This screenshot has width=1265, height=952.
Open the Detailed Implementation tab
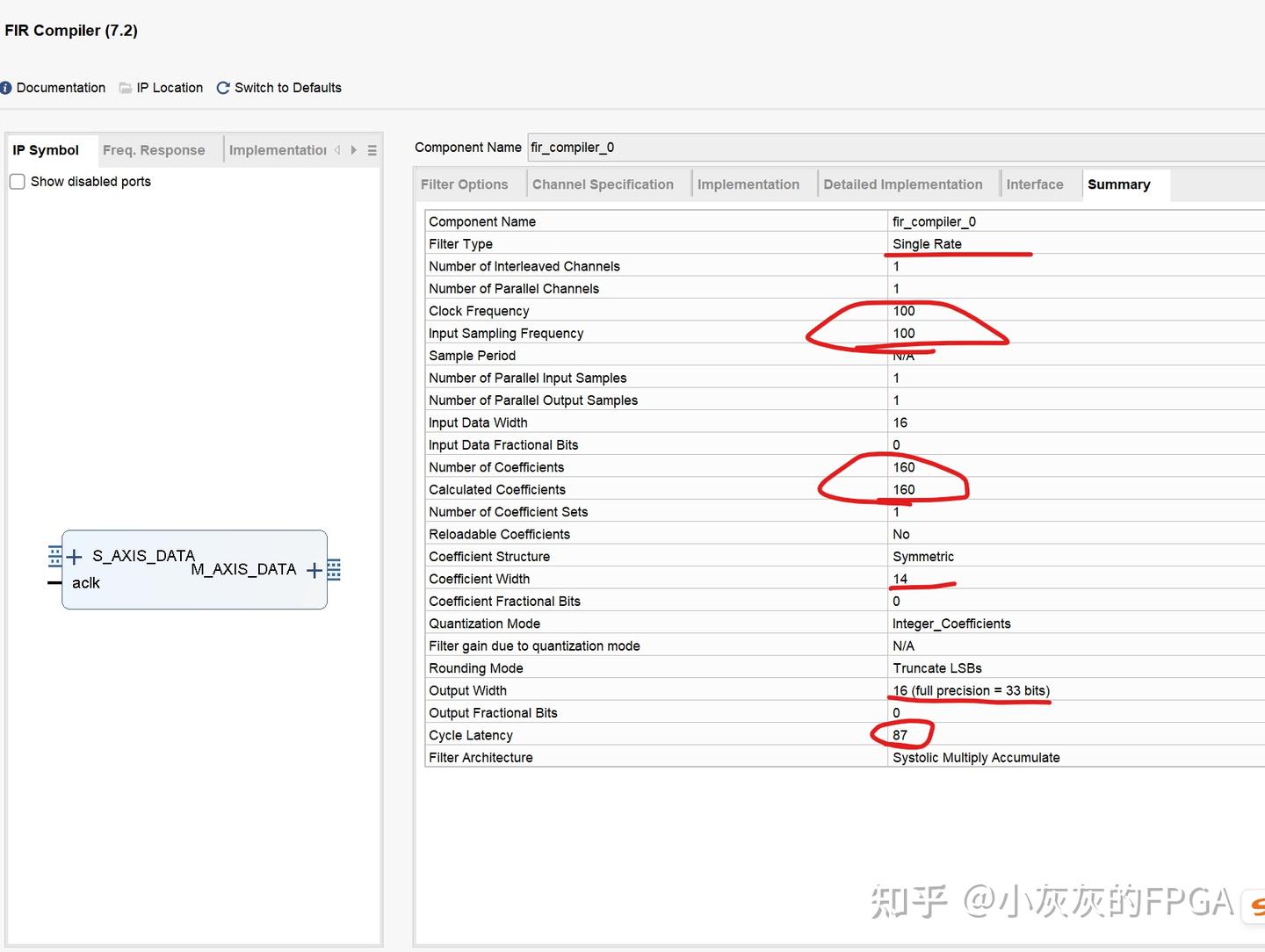point(903,184)
